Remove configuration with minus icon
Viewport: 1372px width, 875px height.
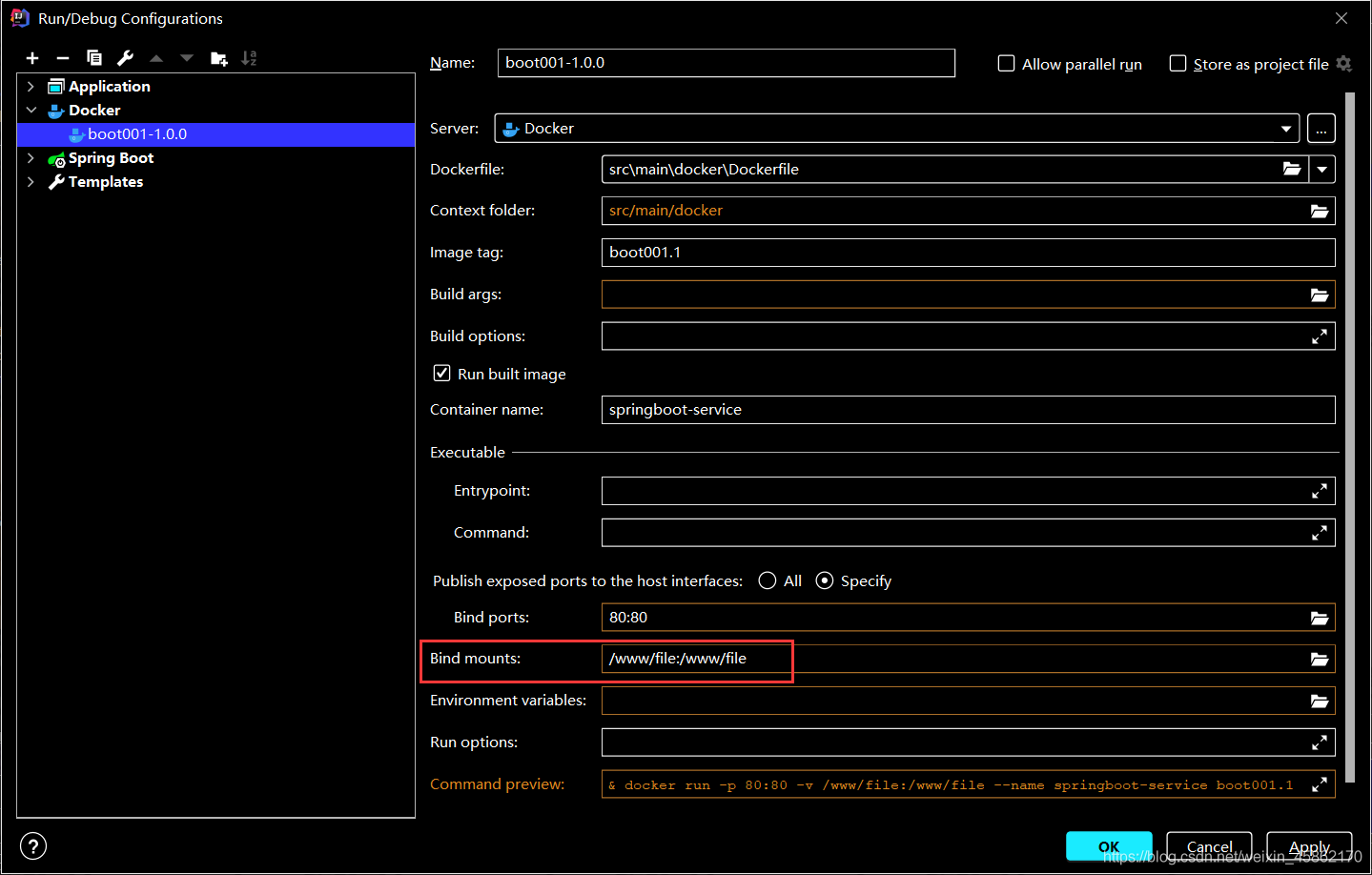tap(63, 58)
